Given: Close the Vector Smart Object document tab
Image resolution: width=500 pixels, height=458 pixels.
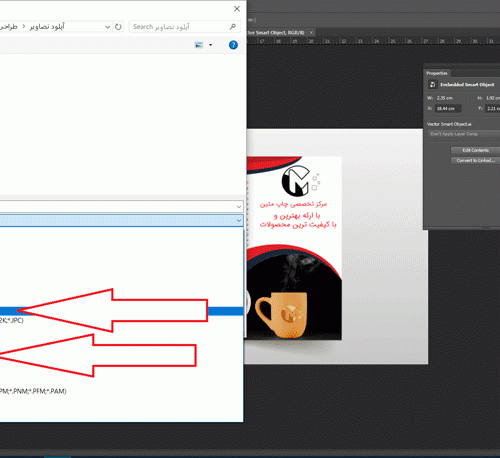Looking at the screenshot, I should pos(311,33).
